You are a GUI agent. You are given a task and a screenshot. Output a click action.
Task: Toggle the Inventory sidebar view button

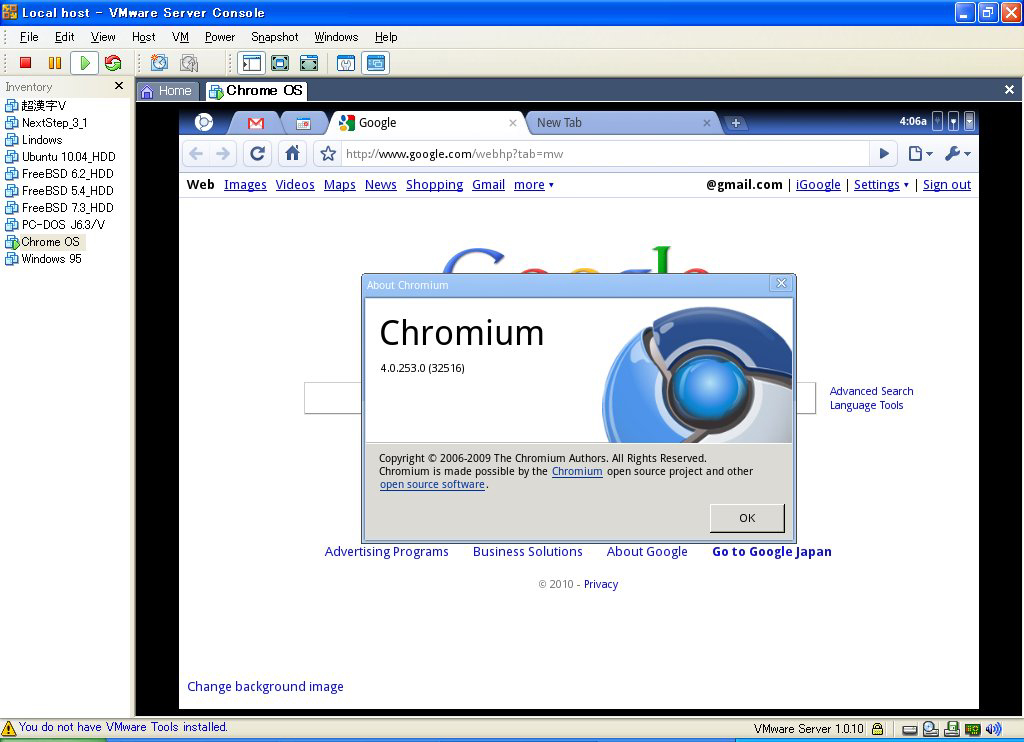(x=251, y=63)
